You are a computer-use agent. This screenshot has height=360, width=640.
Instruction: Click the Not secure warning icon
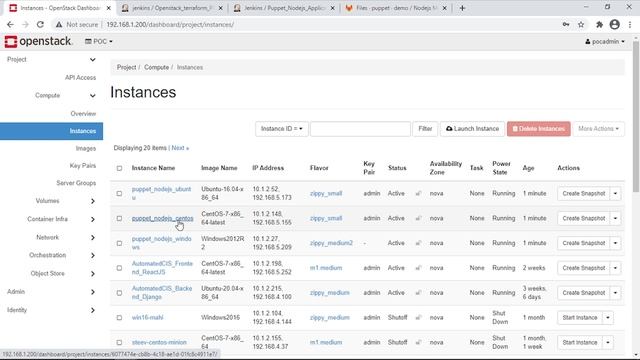[x=59, y=24]
